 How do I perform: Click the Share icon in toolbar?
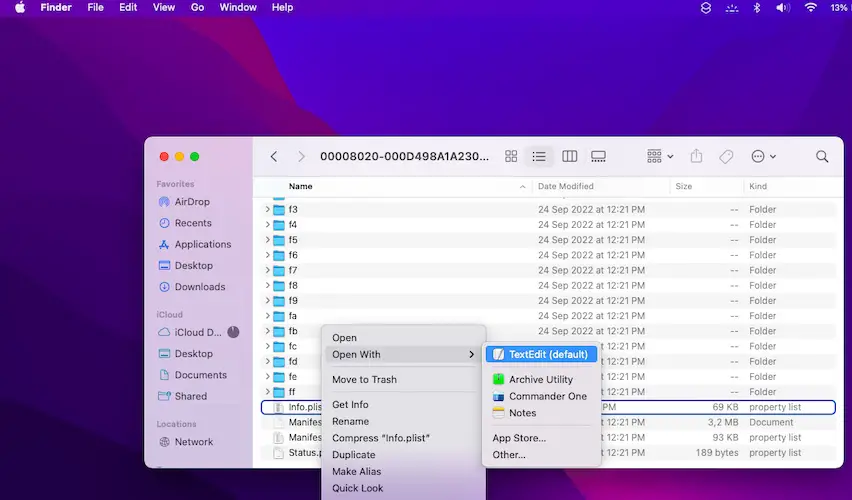pyautogui.click(x=697, y=157)
